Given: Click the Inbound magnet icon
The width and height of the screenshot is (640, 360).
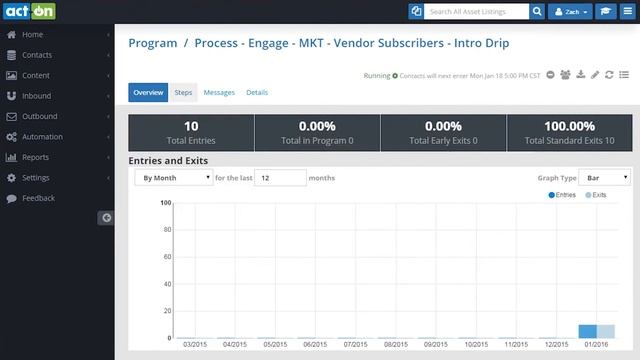Looking at the screenshot, I should click(x=11, y=96).
